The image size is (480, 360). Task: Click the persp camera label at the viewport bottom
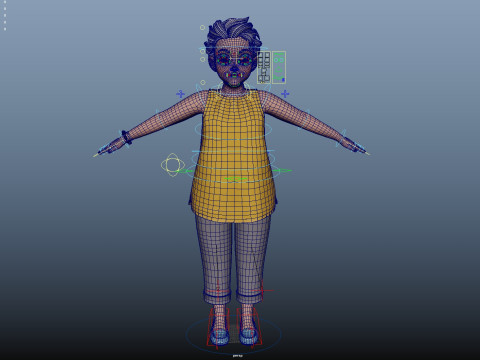click(237, 356)
